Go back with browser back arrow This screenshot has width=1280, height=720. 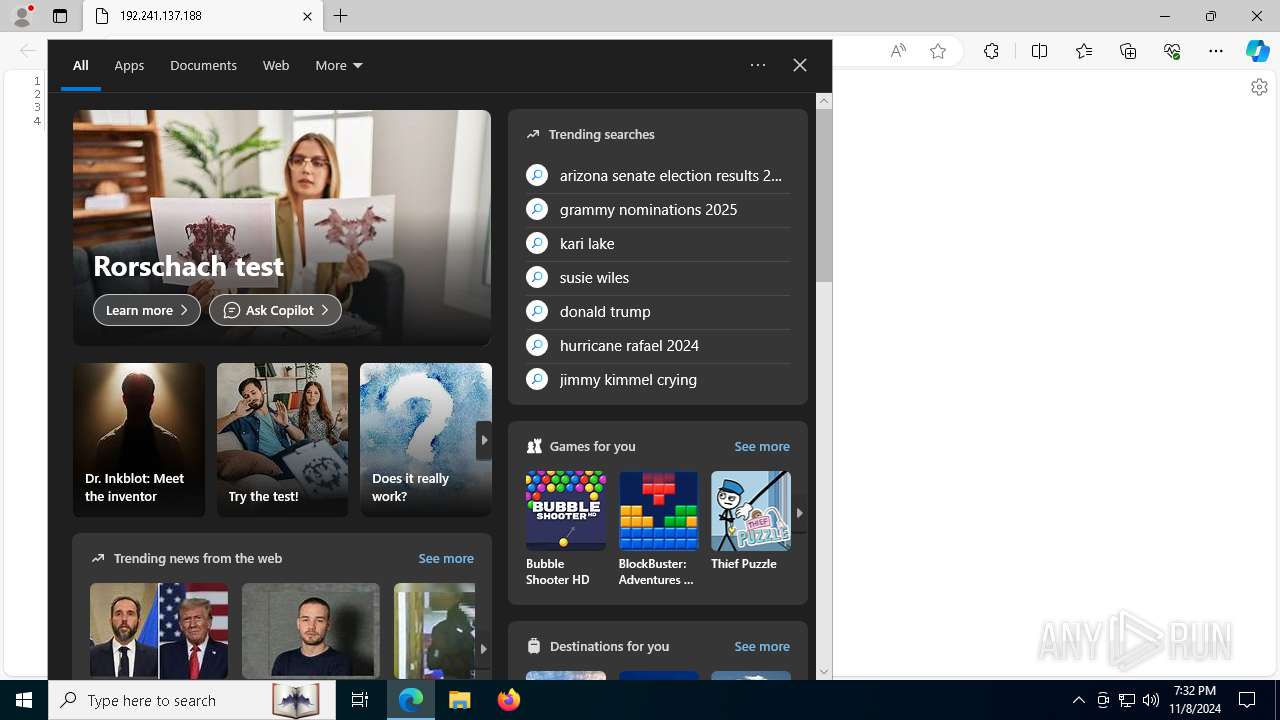[28, 51]
